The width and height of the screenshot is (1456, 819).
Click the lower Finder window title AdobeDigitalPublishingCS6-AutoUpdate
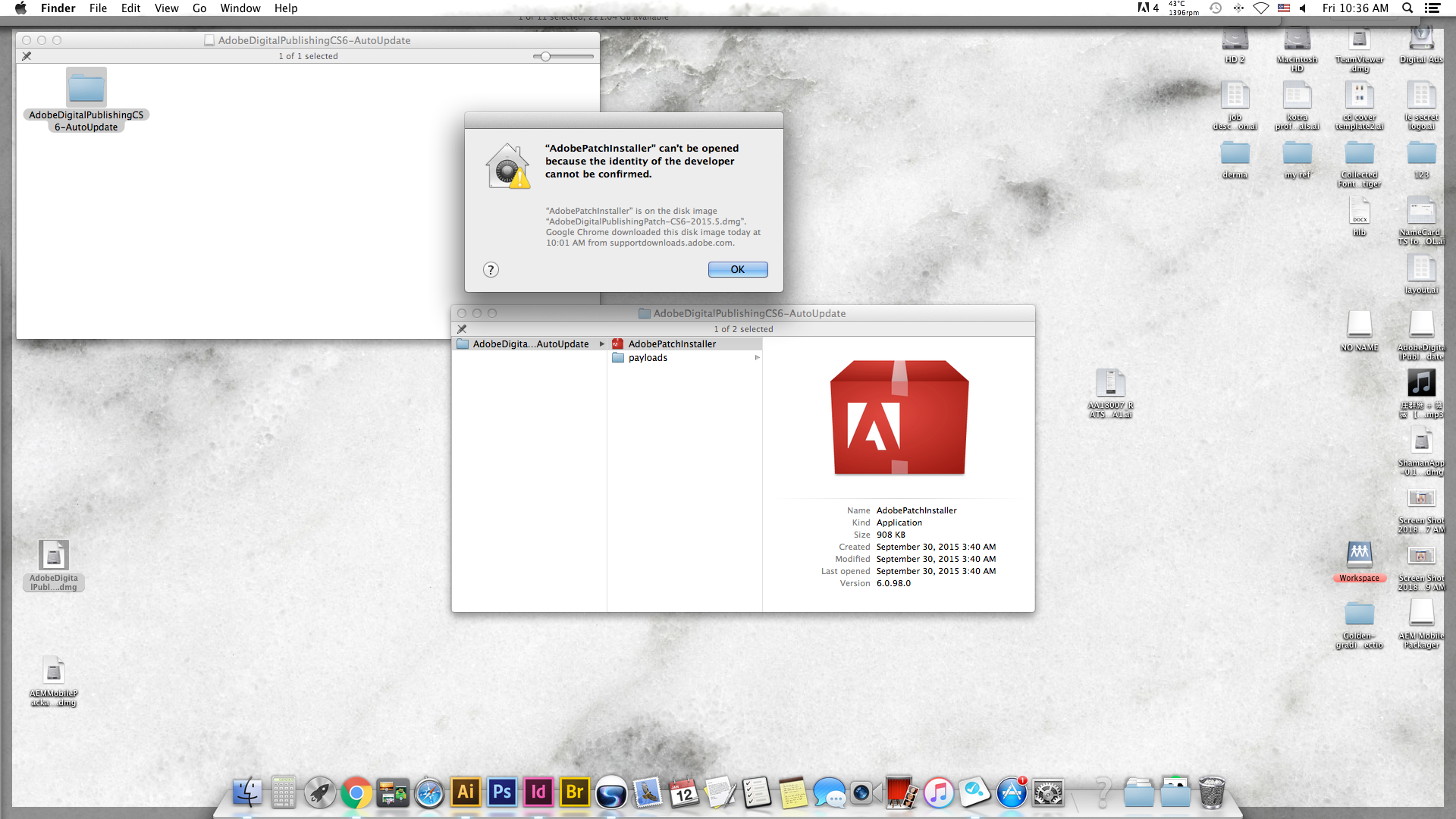pyautogui.click(x=749, y=313)
